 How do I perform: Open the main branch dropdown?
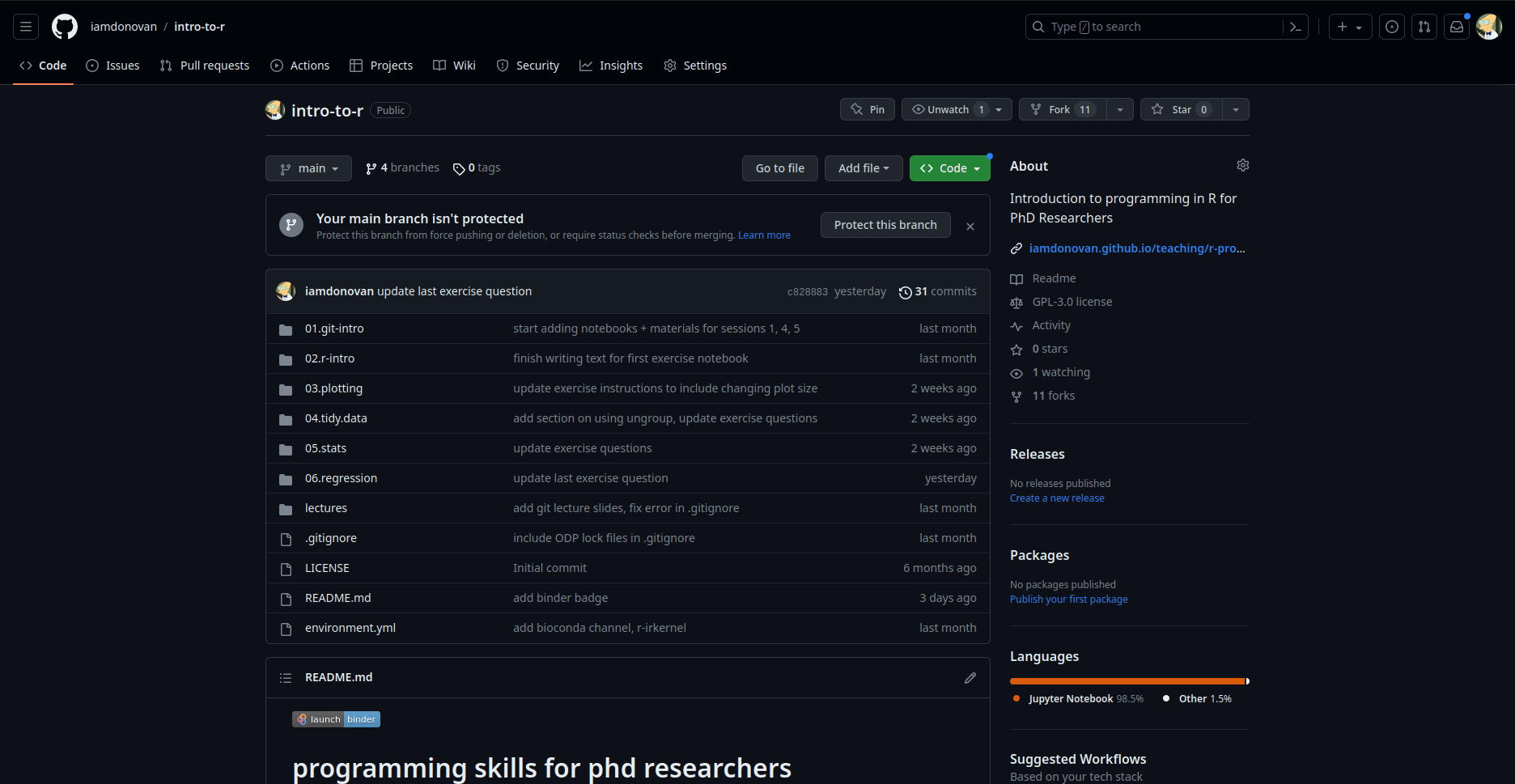[x=308, y=167]
